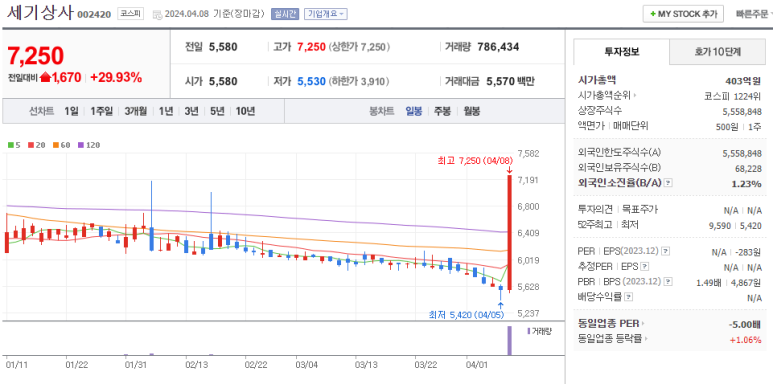
Task: Click the 외국인보유주식수 value 68,228
Action: pyautogui.click(x=748, y=169)
